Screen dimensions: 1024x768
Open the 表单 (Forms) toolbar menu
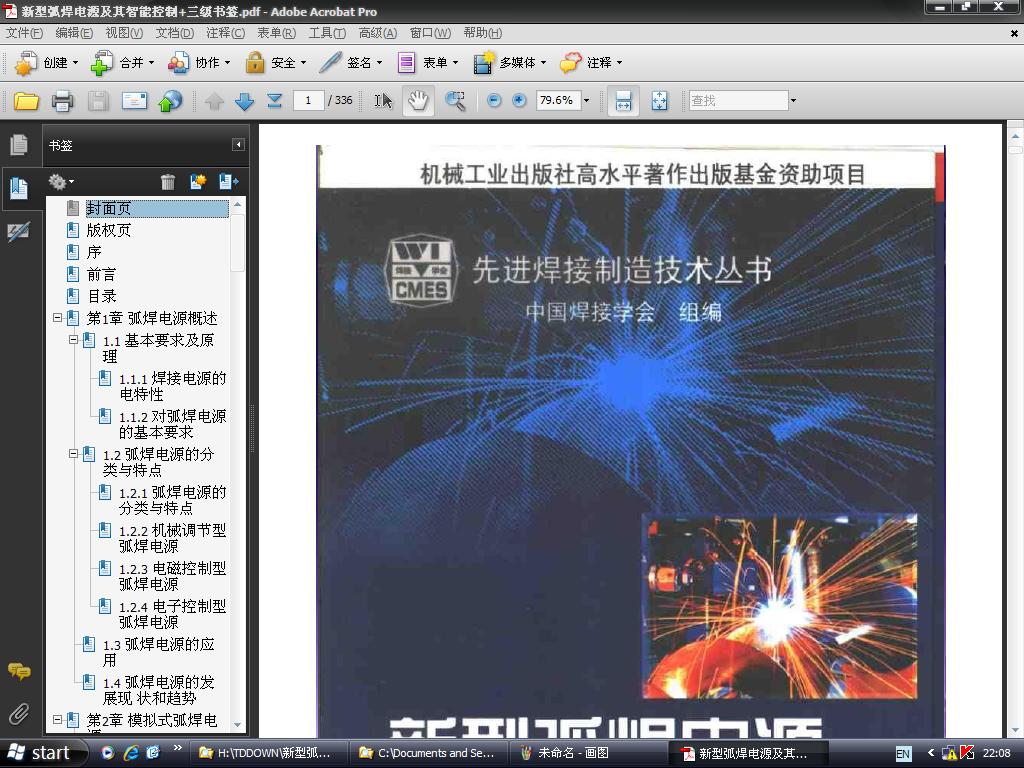tap(427, 63)
